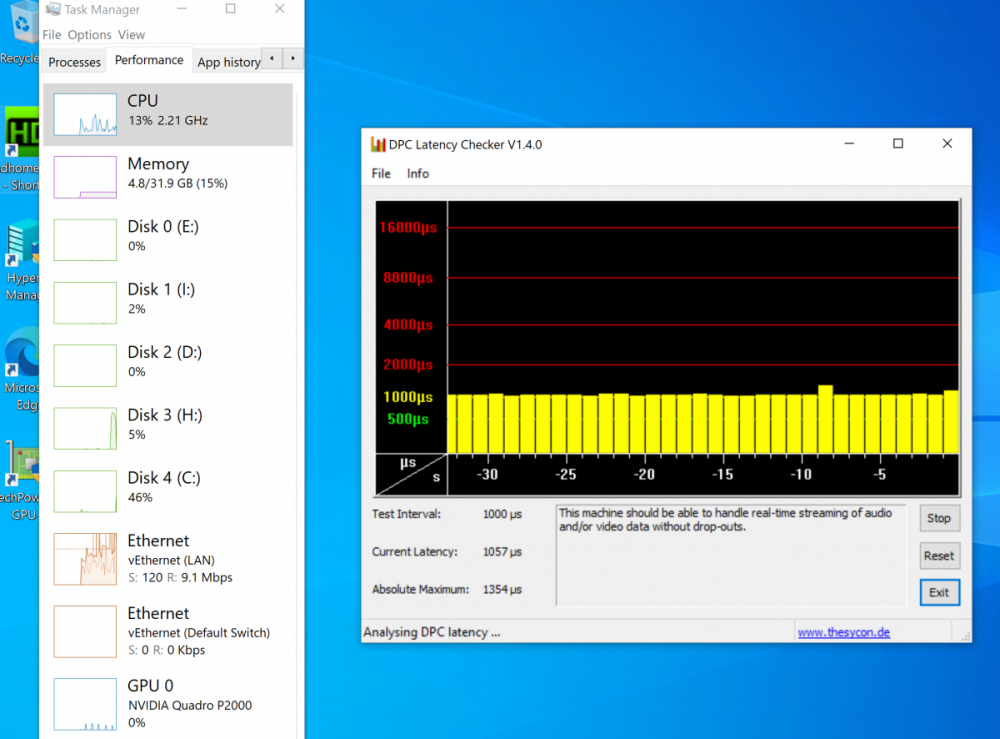Switch to the Processes tab

click(x=75, y=62)
